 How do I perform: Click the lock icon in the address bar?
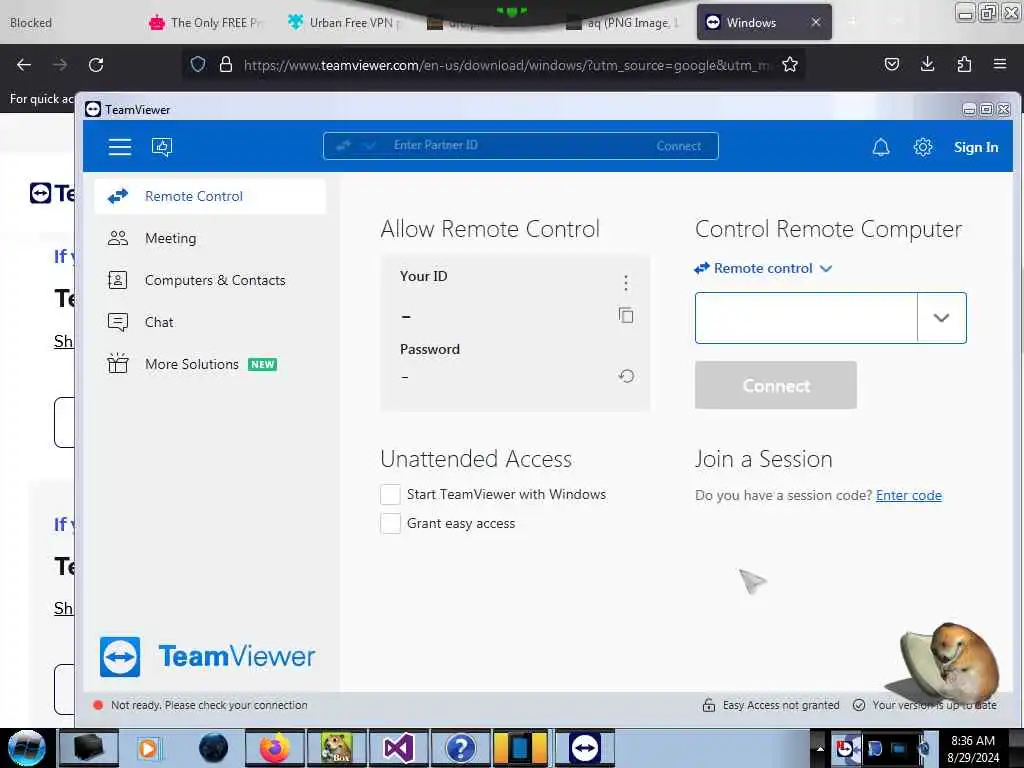(x=226, y=64)
